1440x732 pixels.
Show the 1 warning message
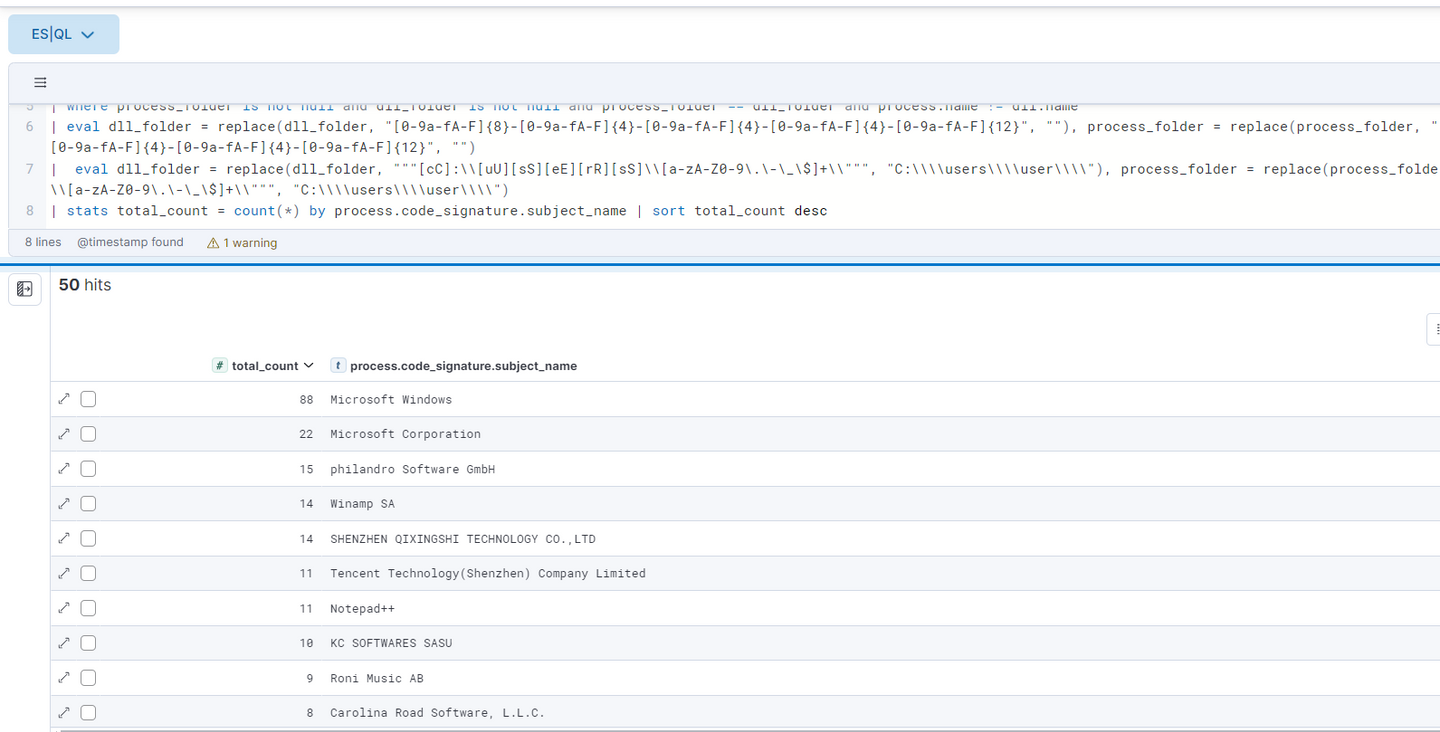(x=242, y=243)
